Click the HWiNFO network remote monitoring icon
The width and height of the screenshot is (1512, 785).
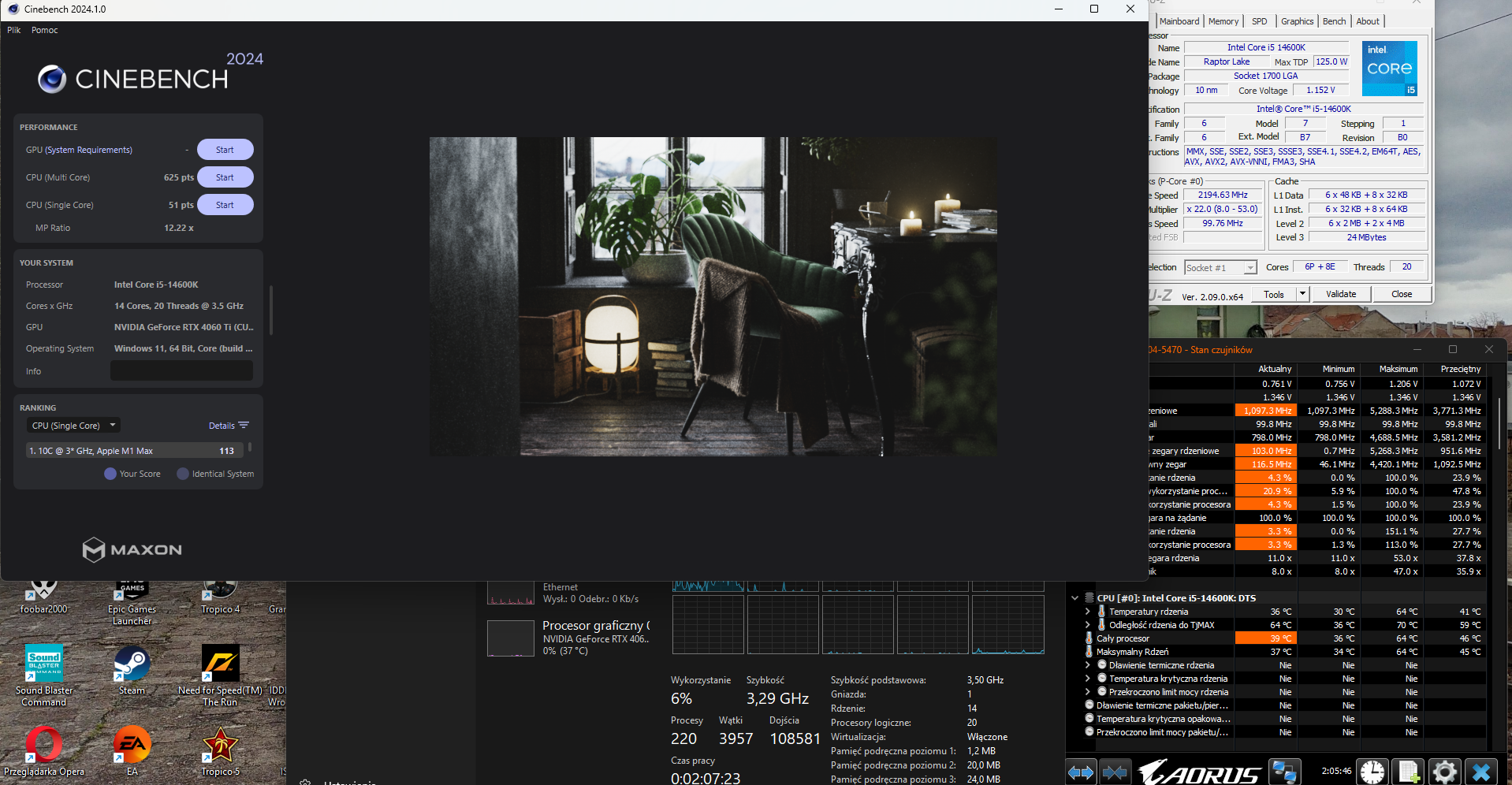[x=1284, y=772]
